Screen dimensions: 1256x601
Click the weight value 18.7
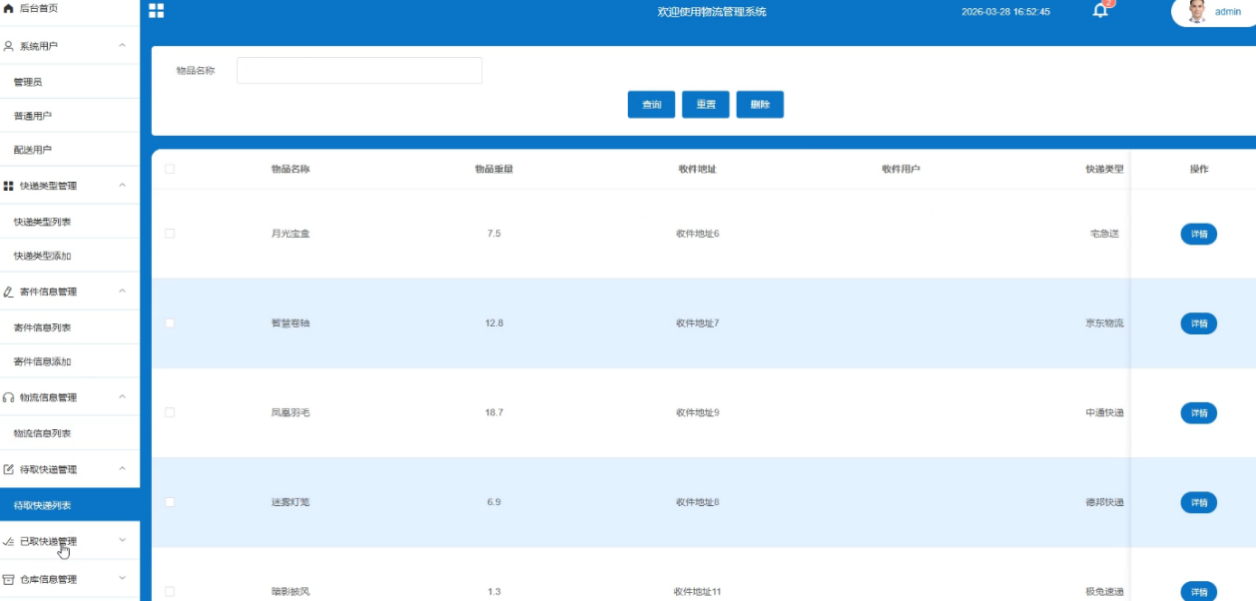tap(494, 412)
